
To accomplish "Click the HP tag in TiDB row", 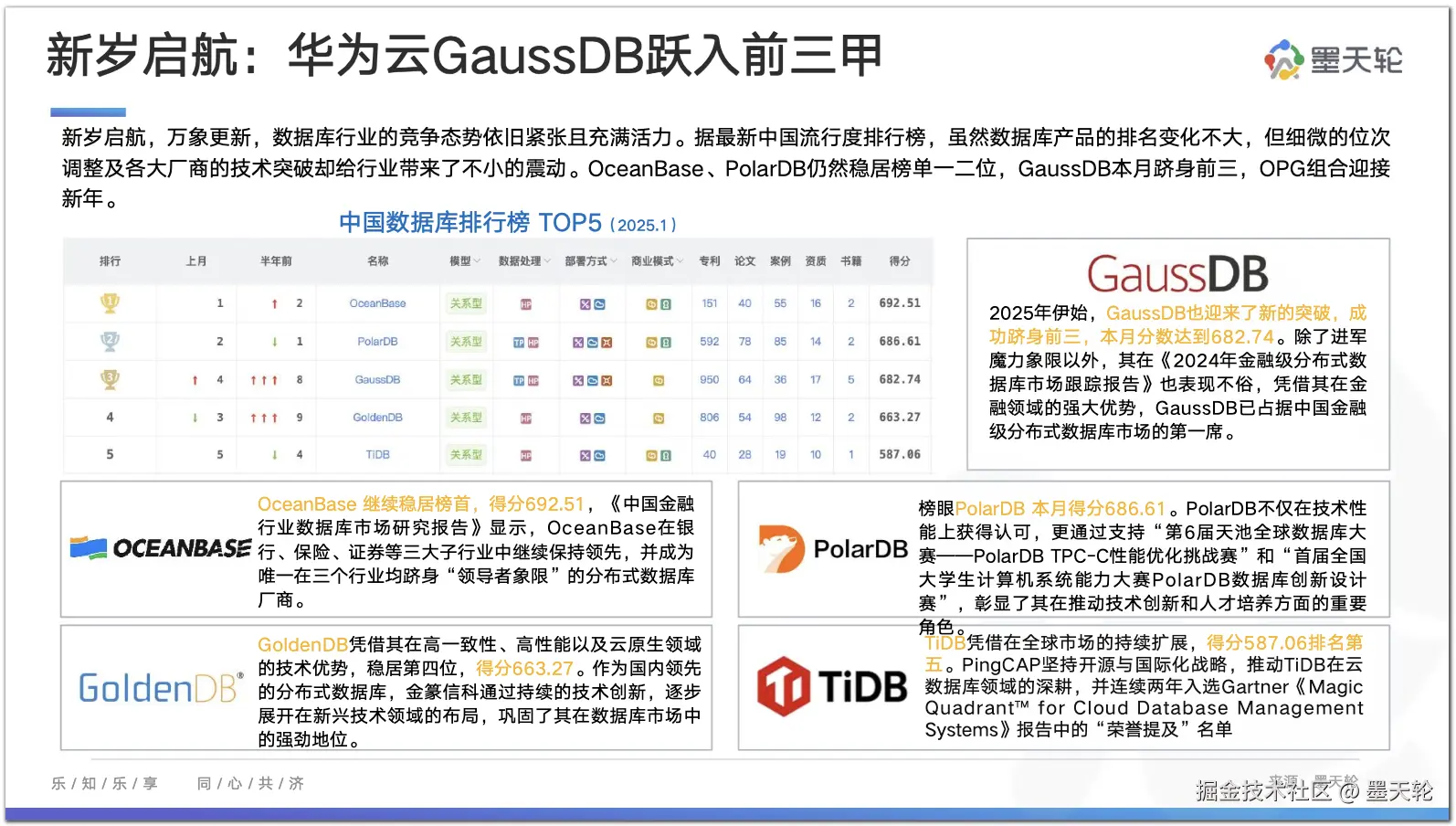I will tap(526, 455).
